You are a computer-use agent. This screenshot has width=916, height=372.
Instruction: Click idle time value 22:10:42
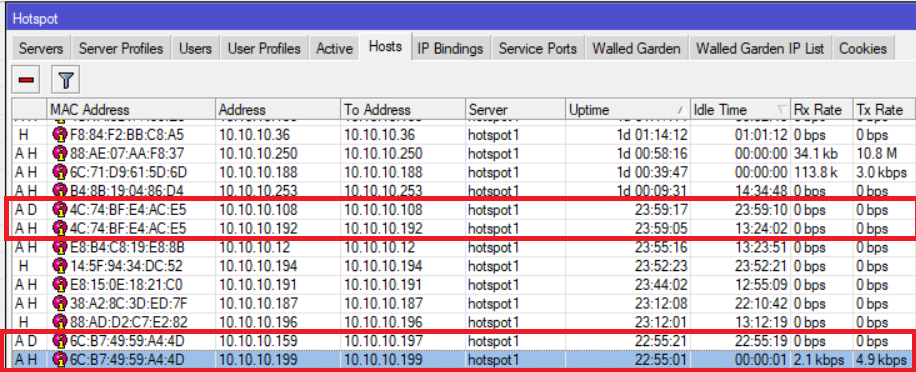(x=761, y=303)
